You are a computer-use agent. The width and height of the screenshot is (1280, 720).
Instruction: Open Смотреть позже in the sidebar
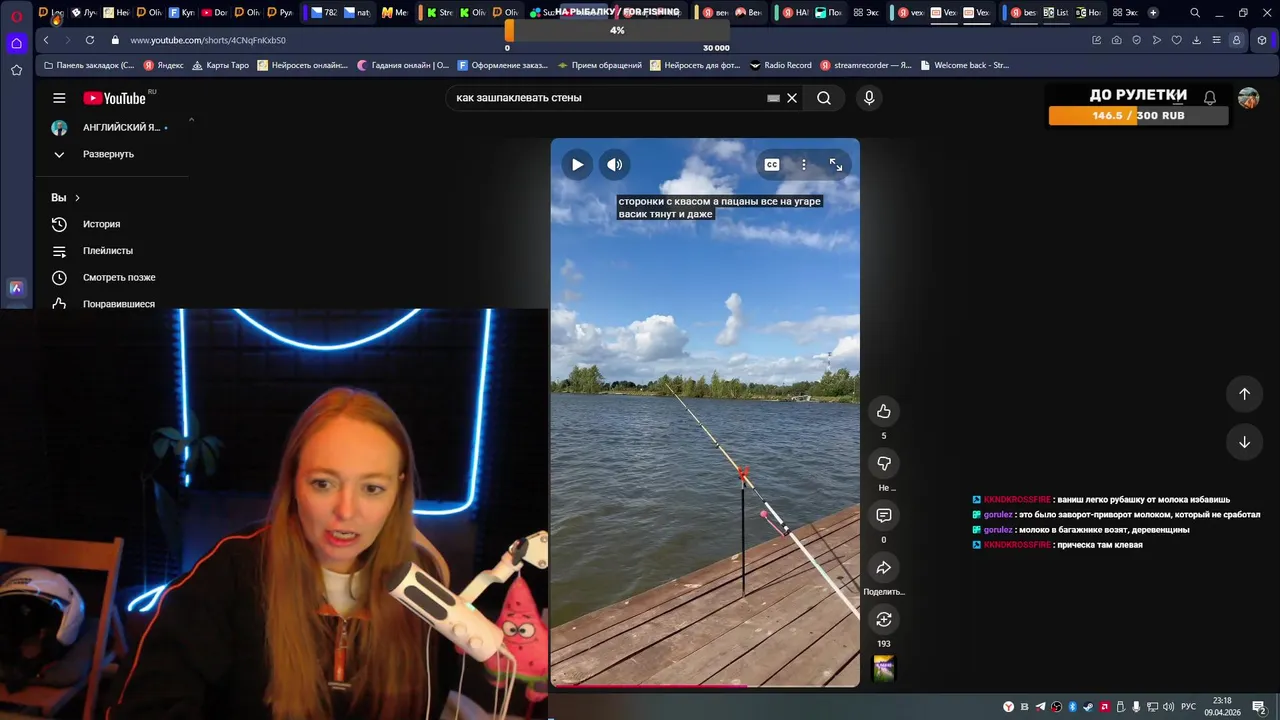(105, 277)
